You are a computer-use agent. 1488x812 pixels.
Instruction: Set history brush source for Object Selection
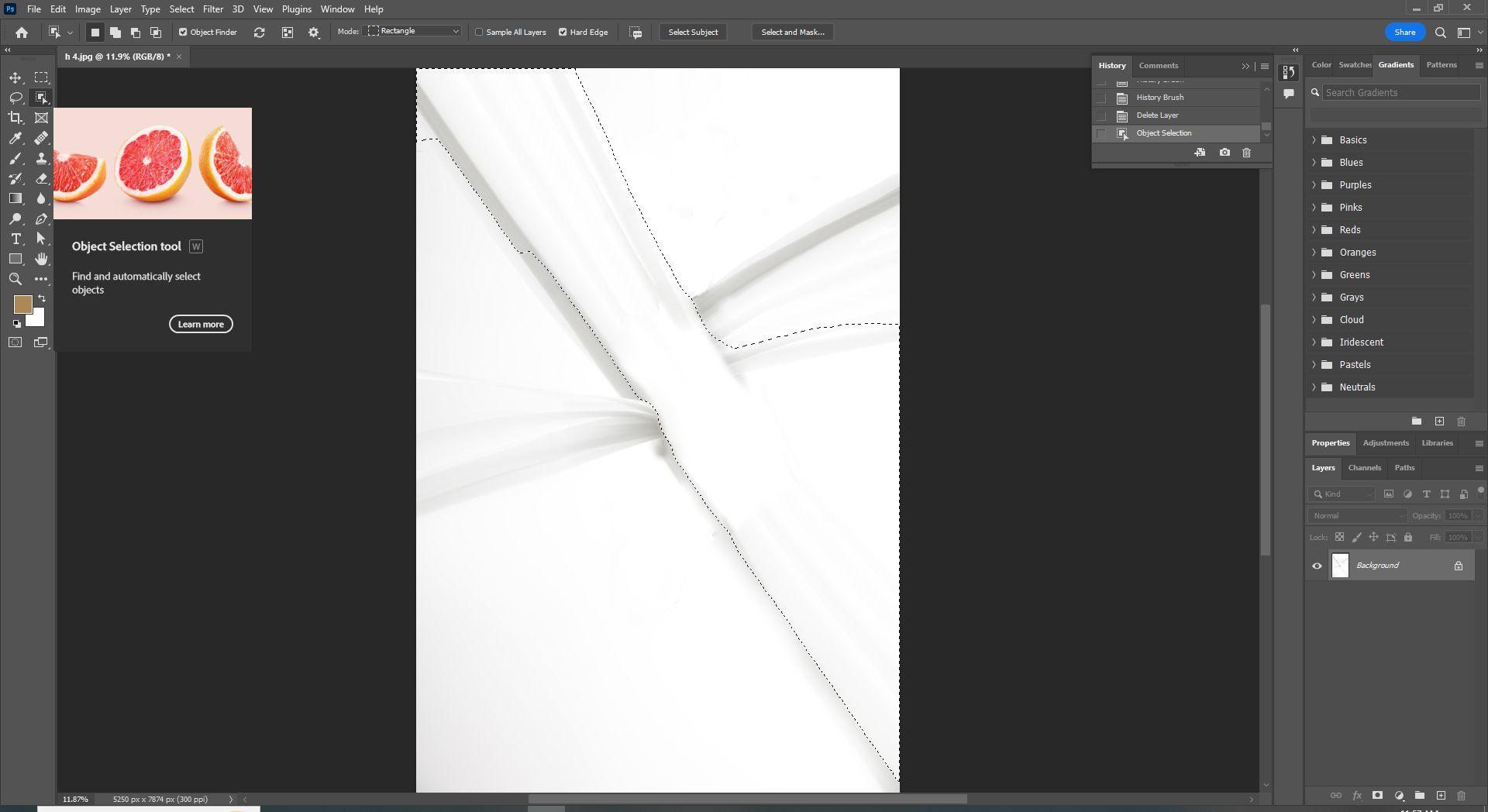pos(1101,133)
